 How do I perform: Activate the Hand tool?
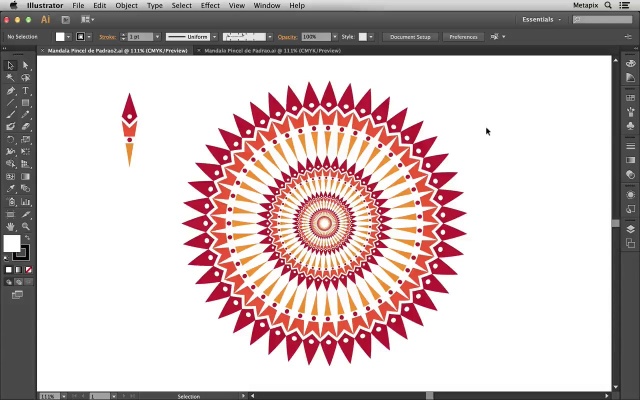click(x=10, y=227)
